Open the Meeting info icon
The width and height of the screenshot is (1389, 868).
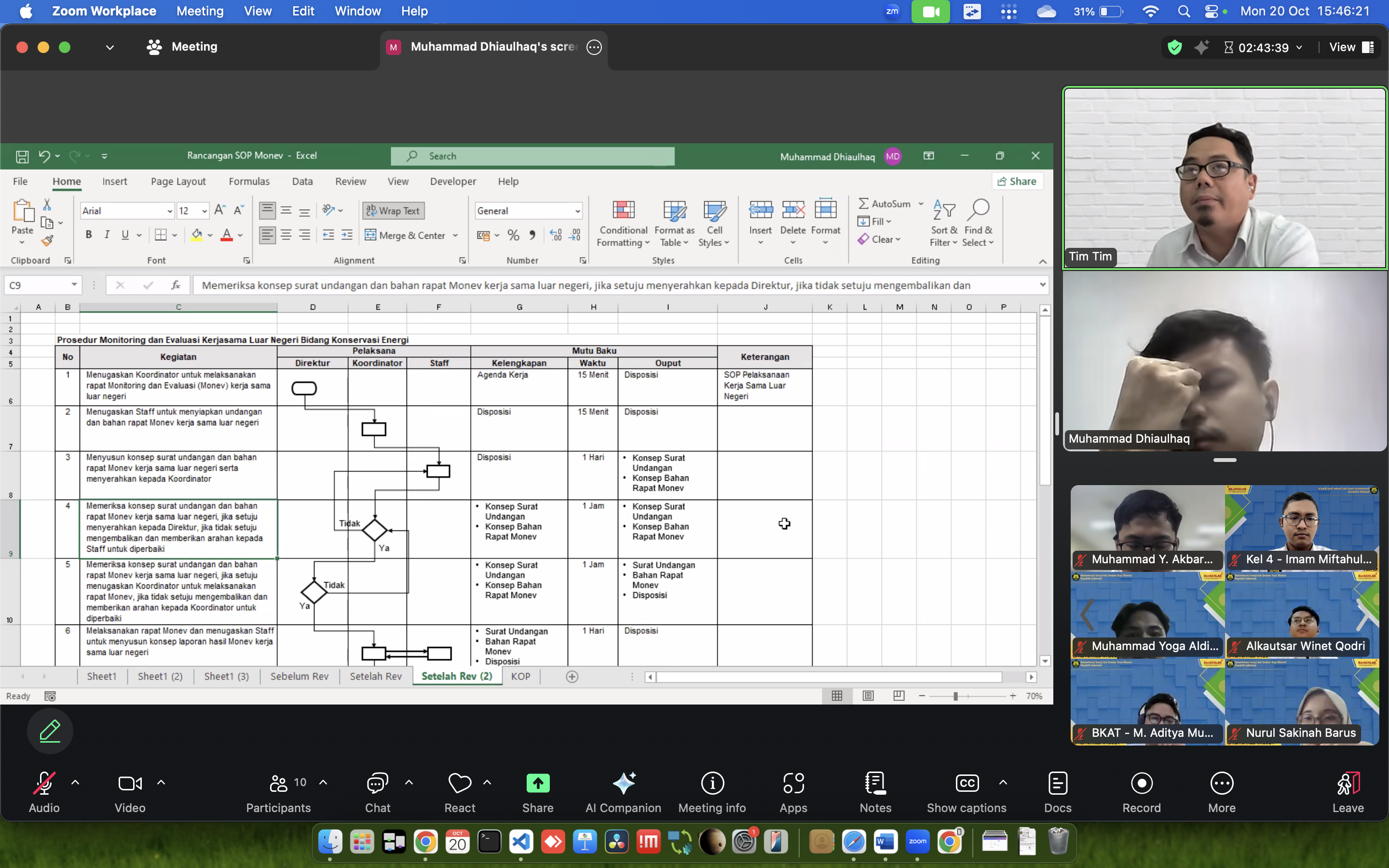(x=712, y=784)
